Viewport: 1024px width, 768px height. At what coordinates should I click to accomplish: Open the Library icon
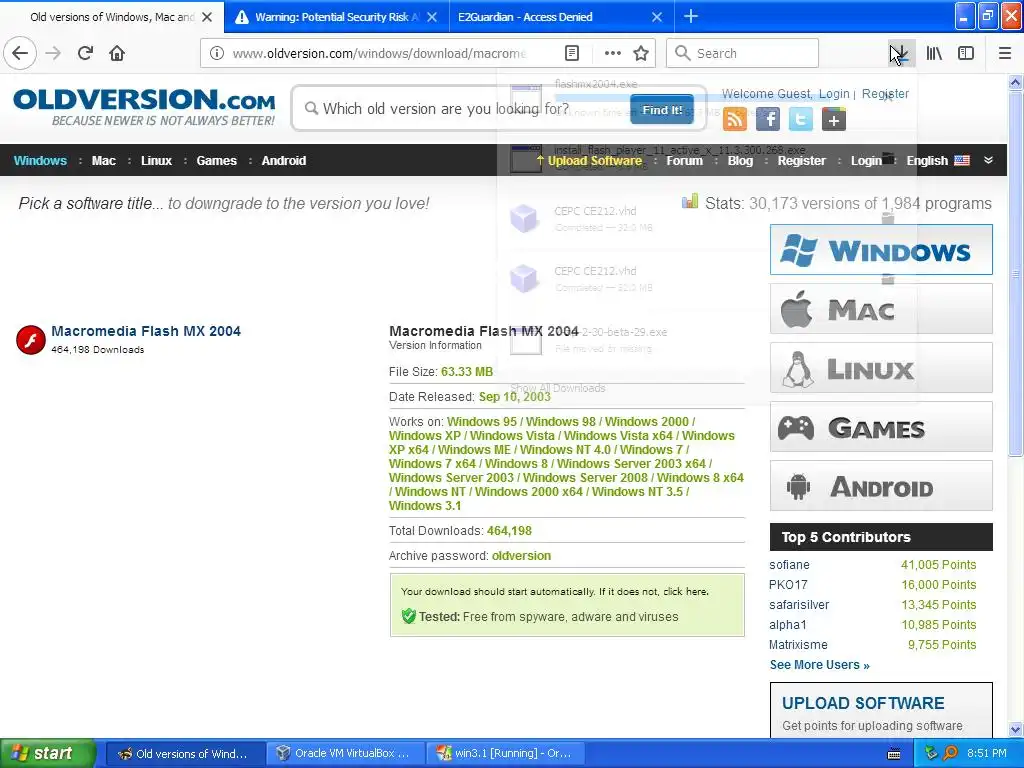point(934,53)
